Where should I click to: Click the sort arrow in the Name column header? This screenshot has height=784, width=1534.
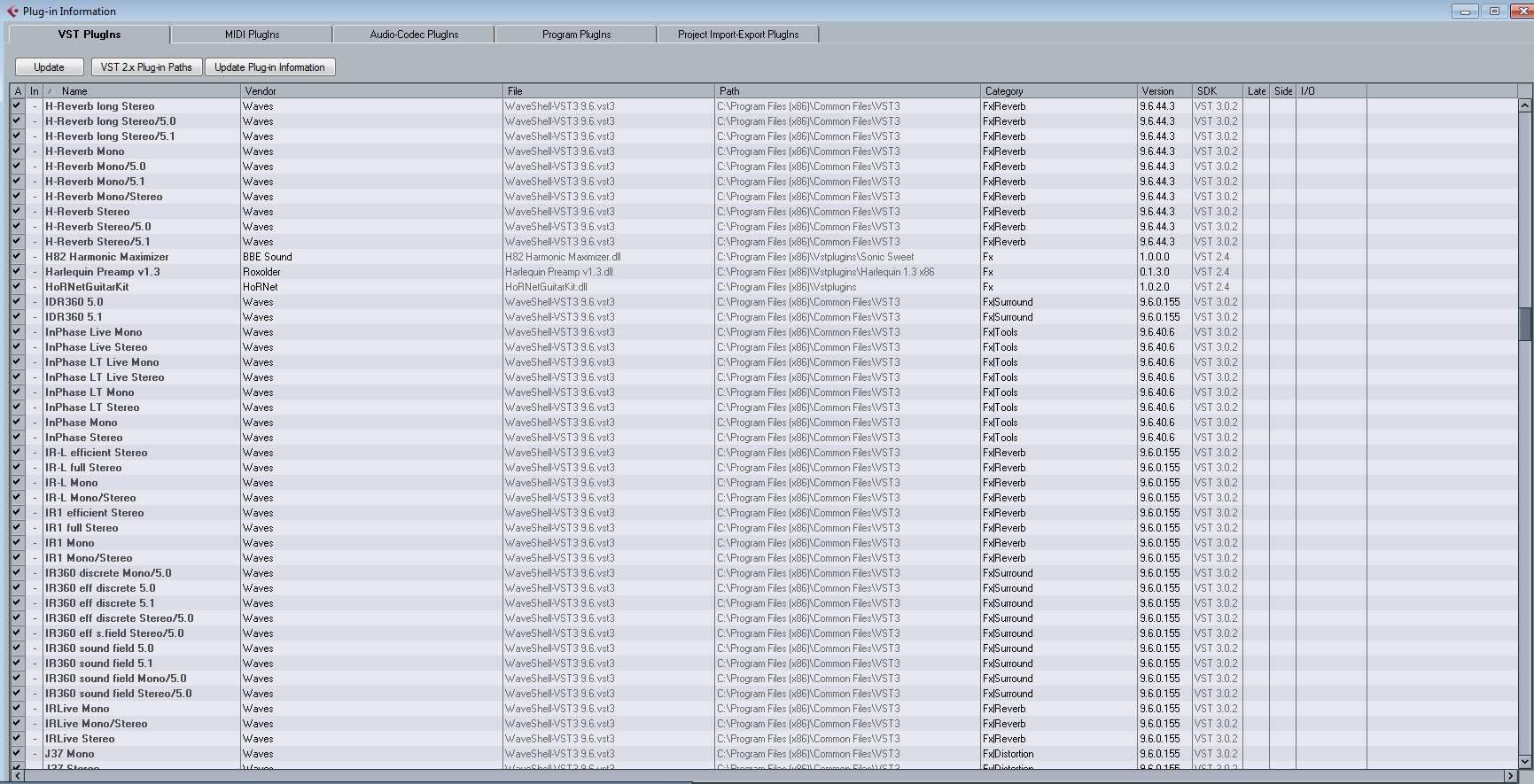coord(50,91)
